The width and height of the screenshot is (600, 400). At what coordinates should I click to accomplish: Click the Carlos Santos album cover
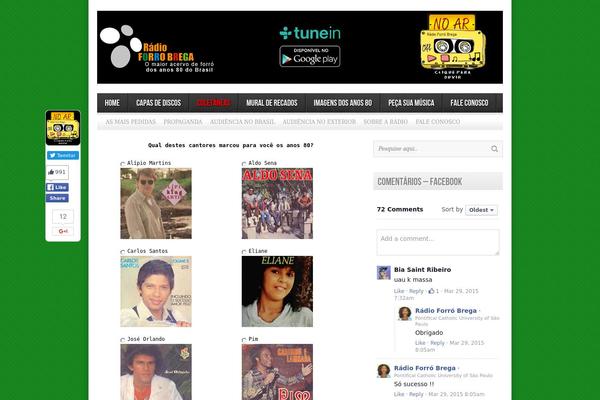point(156,291)
